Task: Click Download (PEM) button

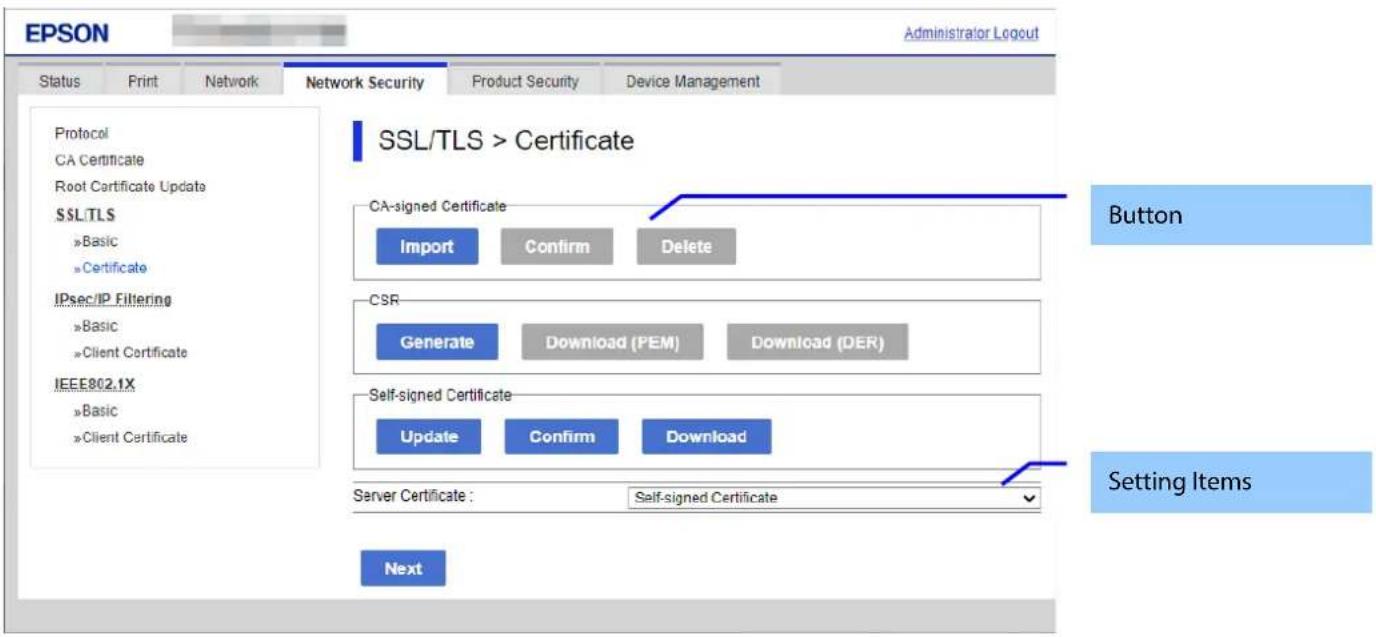Action: click(x=612, y=342)
